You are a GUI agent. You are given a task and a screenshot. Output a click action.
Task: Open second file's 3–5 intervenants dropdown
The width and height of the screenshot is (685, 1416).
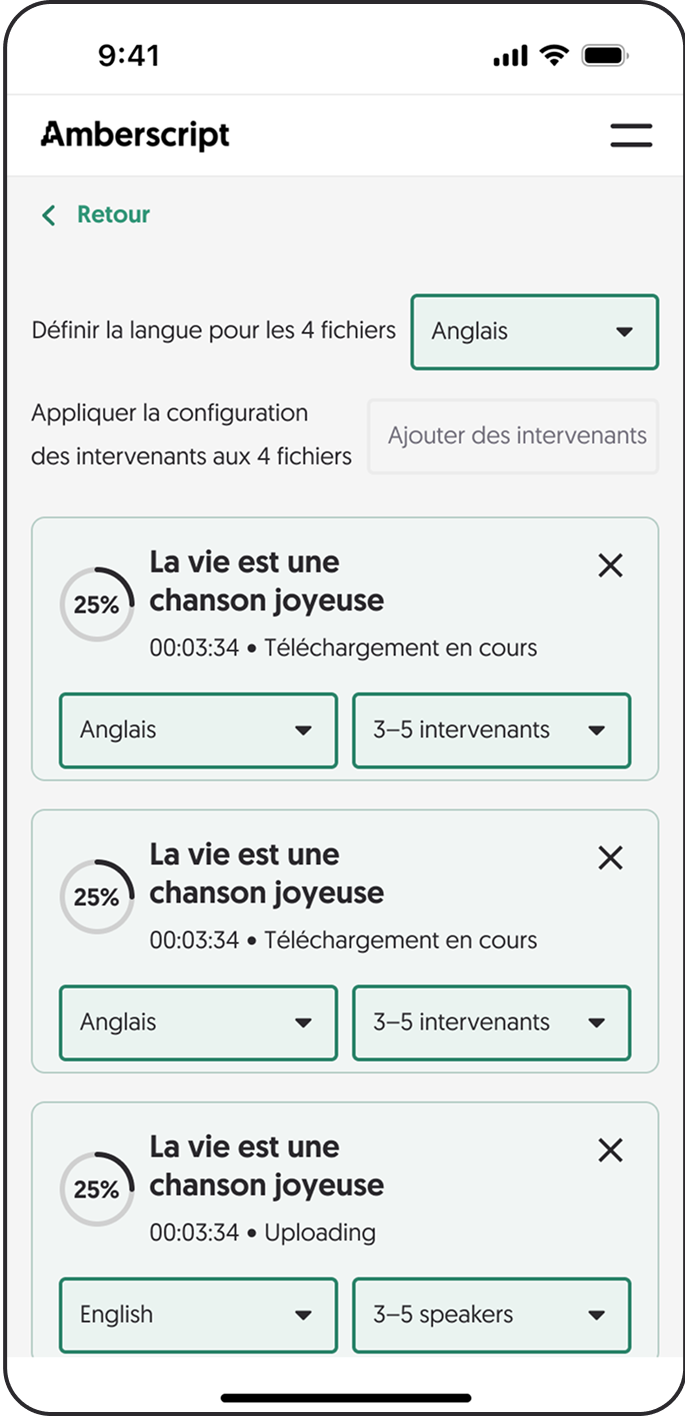tap(491, 1023)
